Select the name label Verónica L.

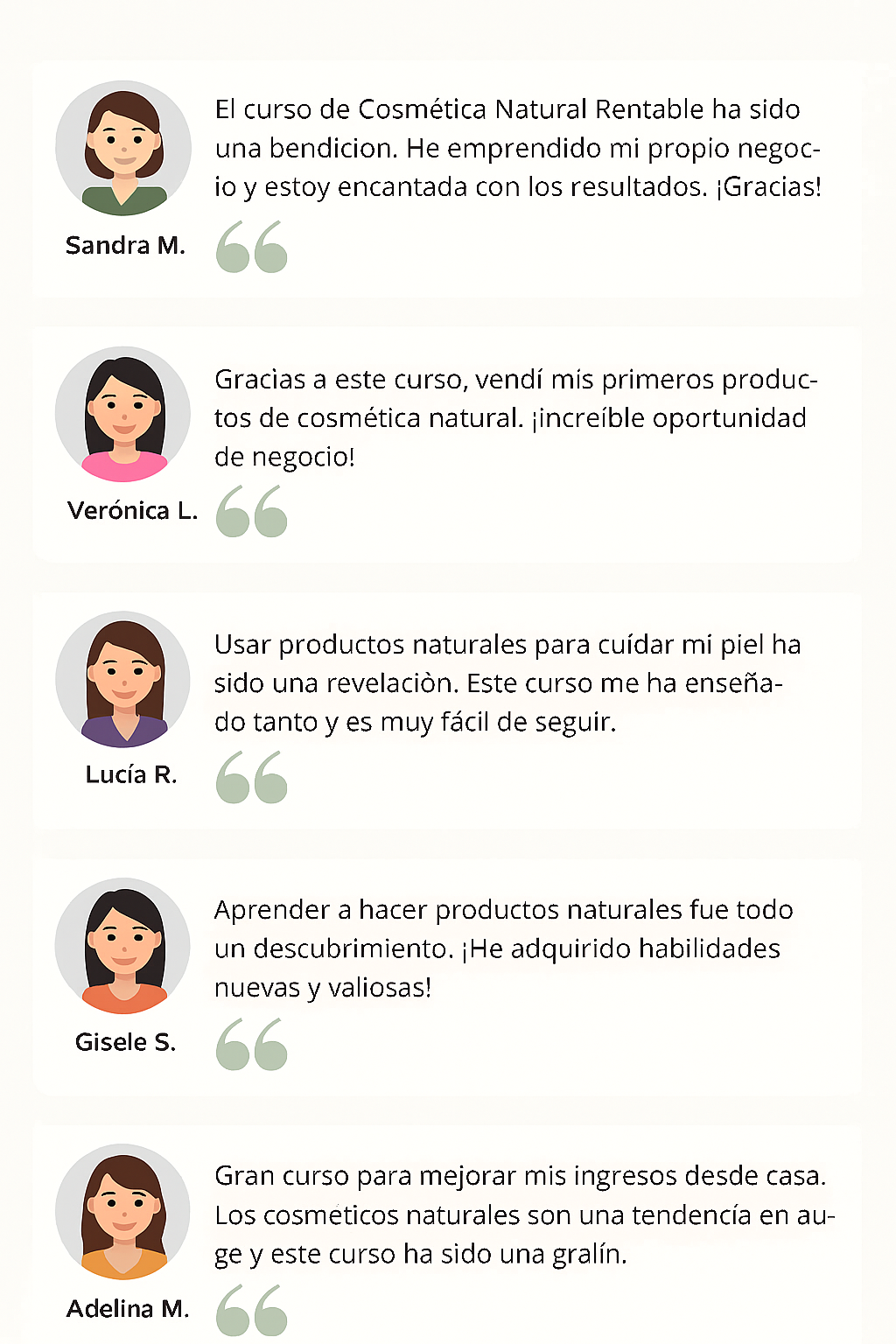[132, 511]
